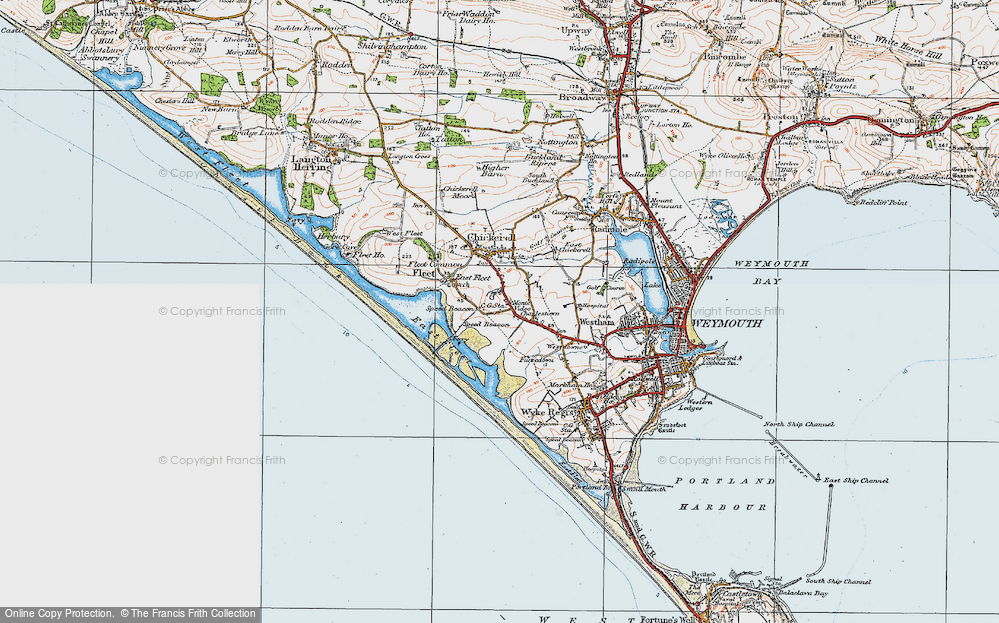
Task: Click the Upwey label
Action: pos(577,30)
